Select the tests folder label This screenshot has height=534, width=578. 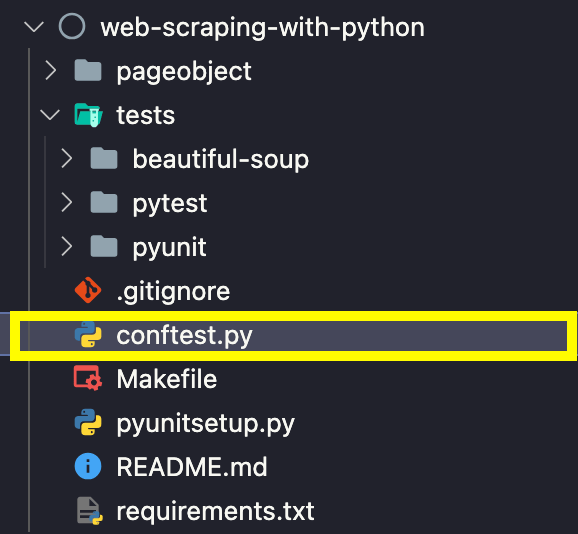(146, 115)
